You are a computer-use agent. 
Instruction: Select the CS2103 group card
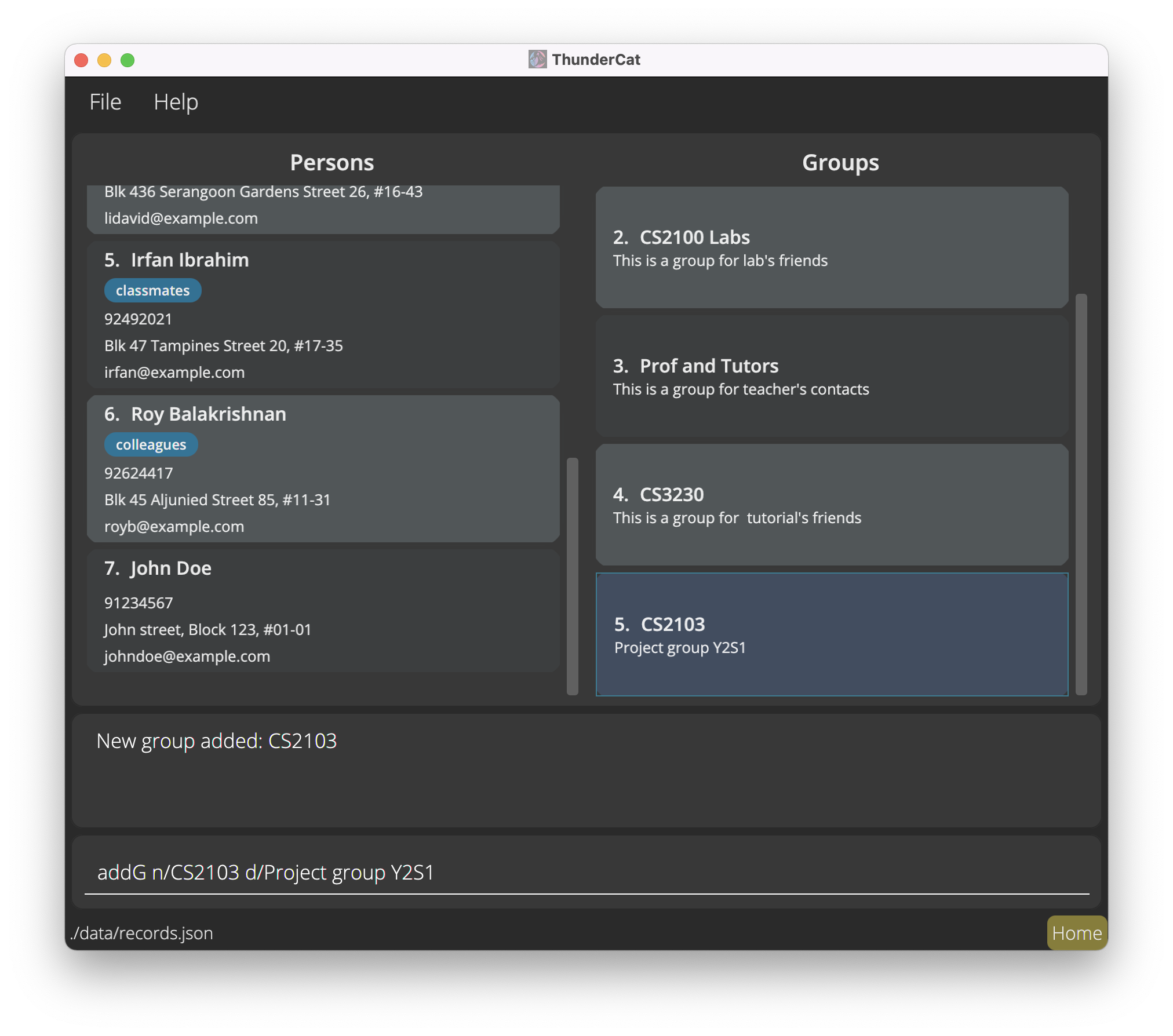coord(832,634)
